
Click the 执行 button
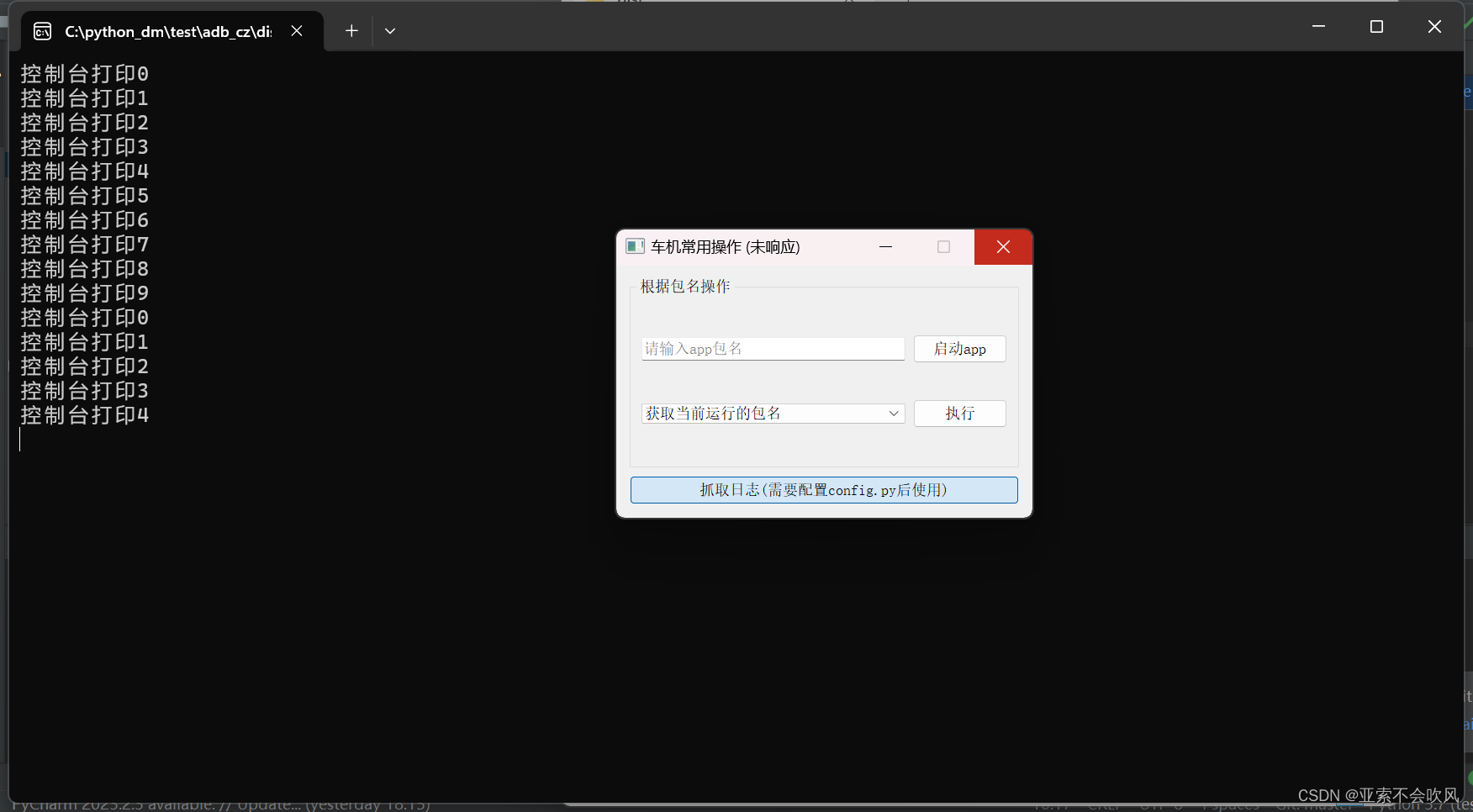pos(959,414)
